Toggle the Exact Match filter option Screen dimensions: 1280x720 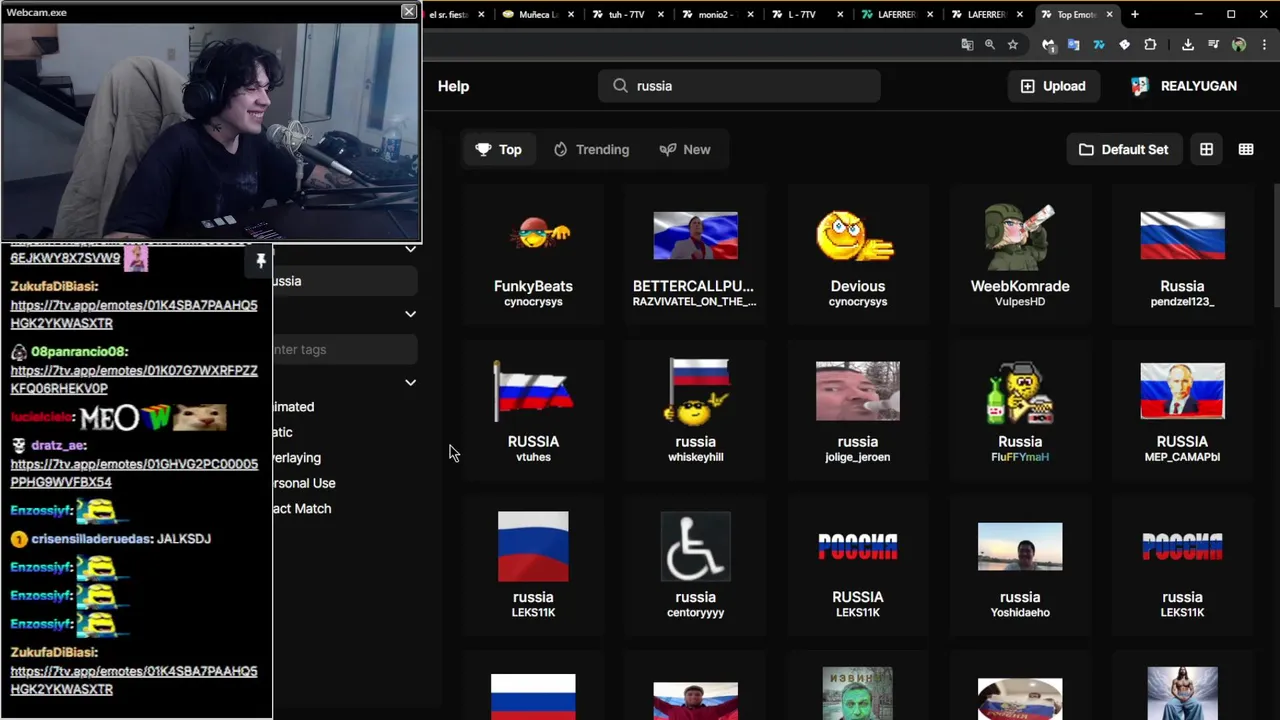302,509
